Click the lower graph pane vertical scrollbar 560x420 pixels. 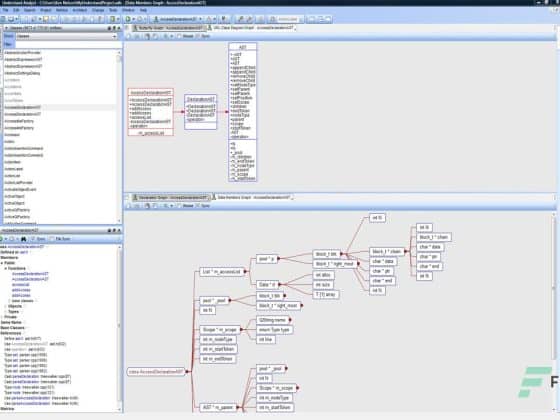(555, 311)
